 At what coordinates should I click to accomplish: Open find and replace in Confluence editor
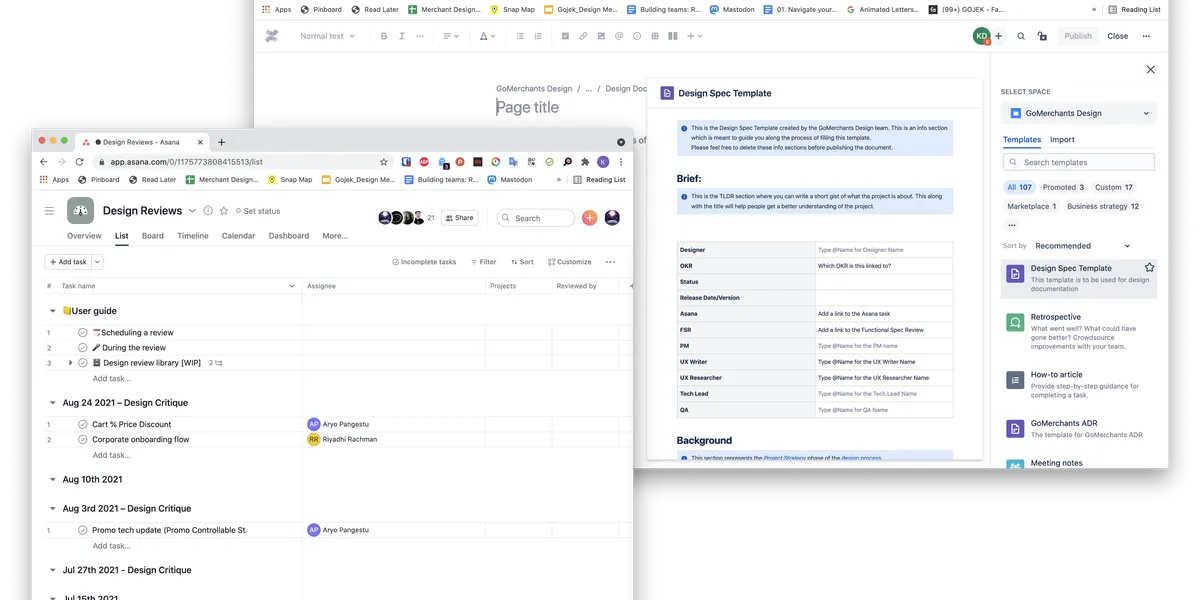click(1021, 36)
